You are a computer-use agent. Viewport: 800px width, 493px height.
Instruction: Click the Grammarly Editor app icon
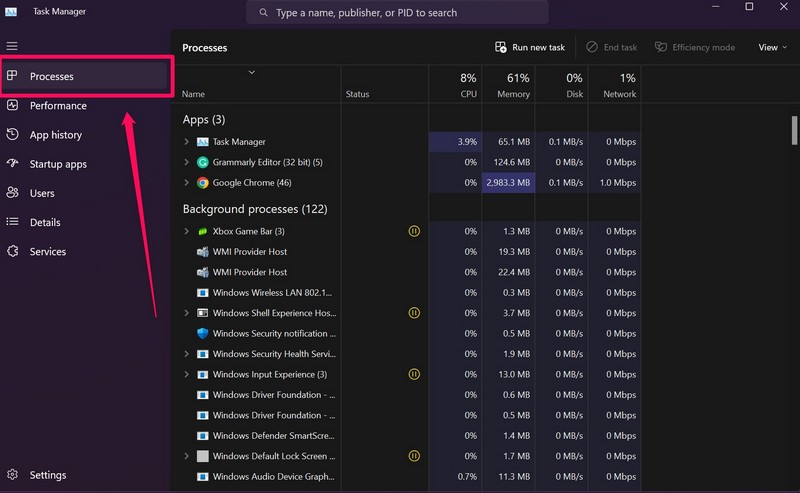point(203,162)
